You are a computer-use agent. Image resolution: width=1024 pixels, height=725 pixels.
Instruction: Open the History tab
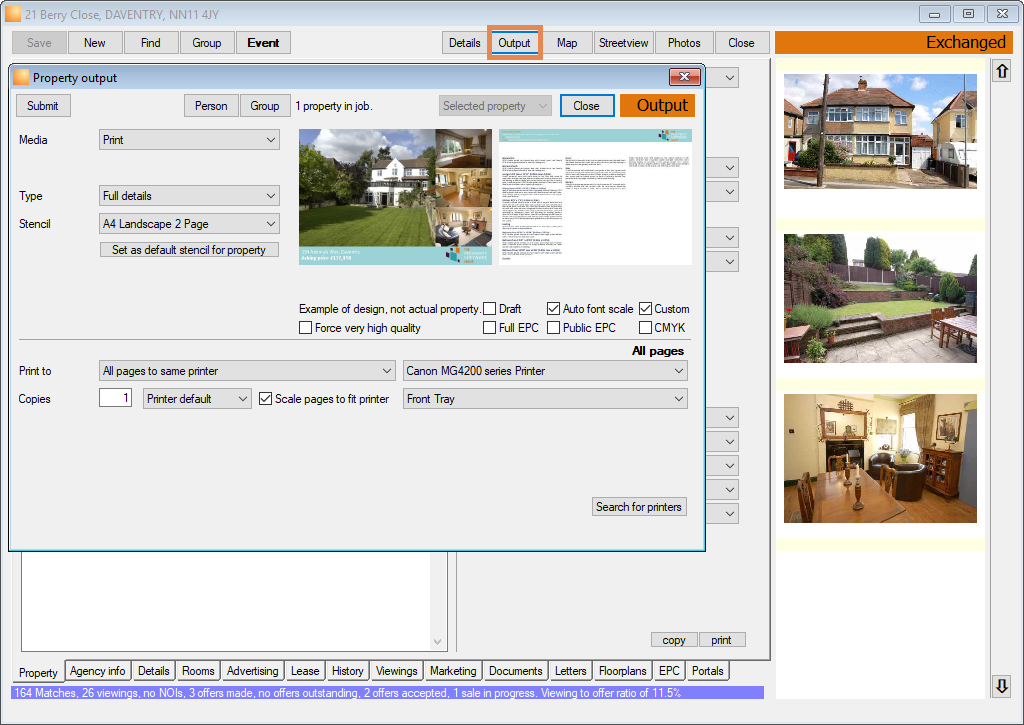[347, 671]
